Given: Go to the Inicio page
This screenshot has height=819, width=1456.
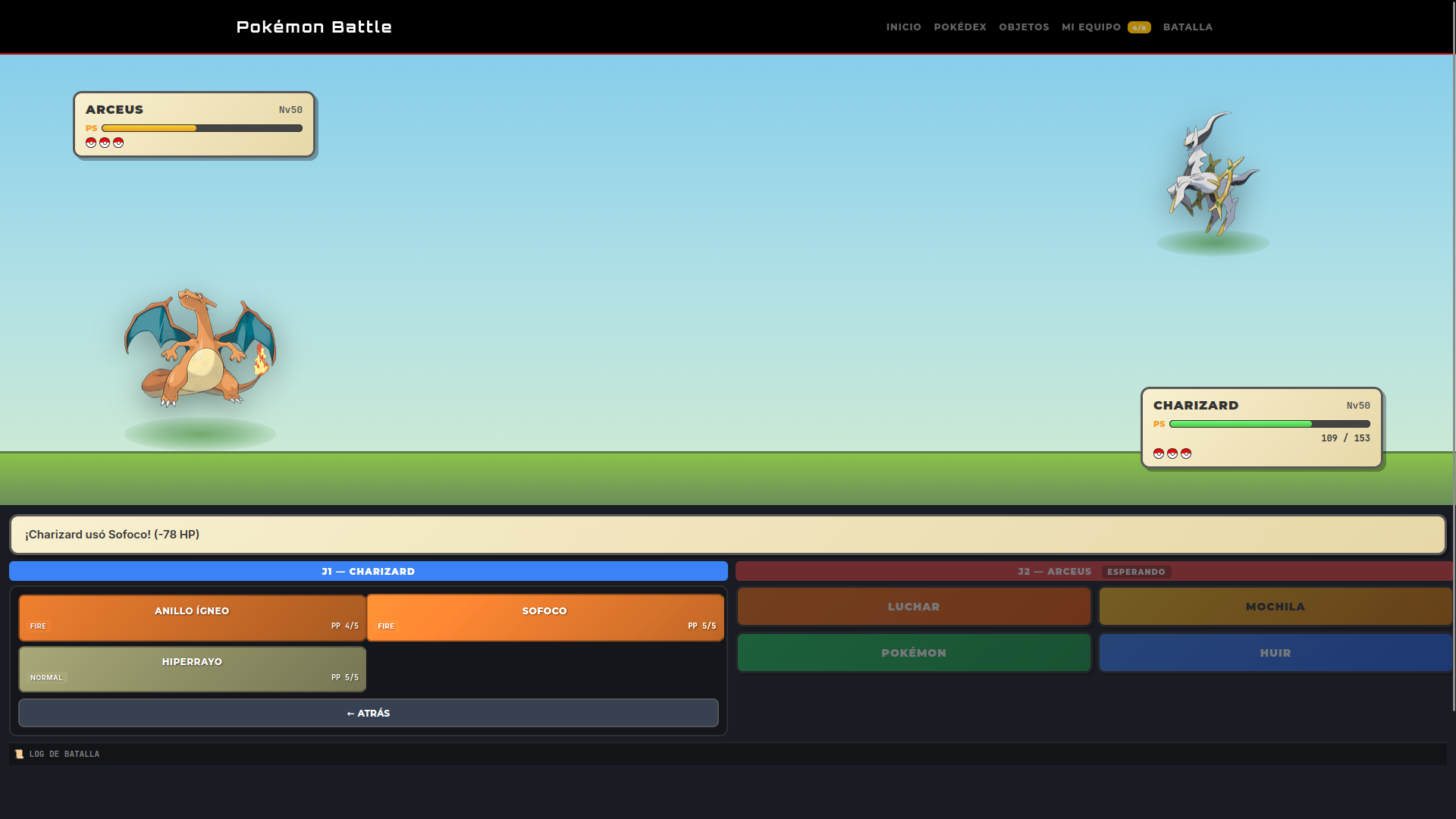Looking at the screenshot, I should point(904,27).
